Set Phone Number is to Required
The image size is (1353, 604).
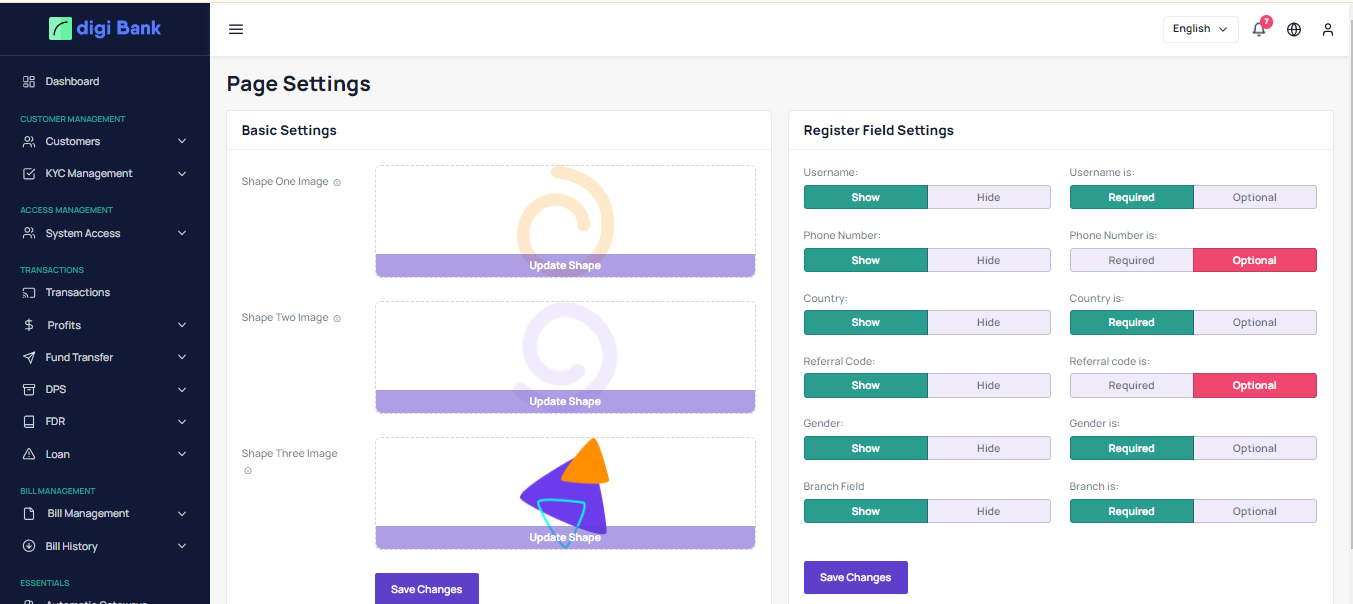(x=1131, y=260)
